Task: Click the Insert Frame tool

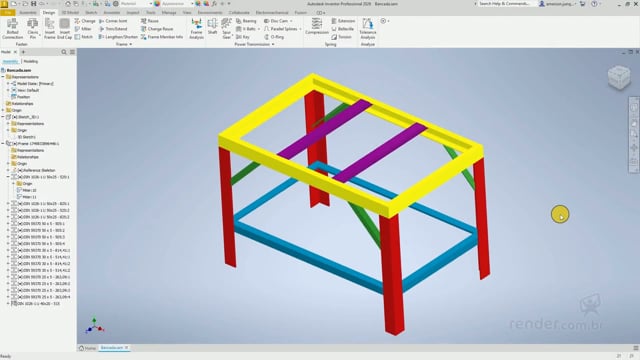Action: click(x=49, y=29)
